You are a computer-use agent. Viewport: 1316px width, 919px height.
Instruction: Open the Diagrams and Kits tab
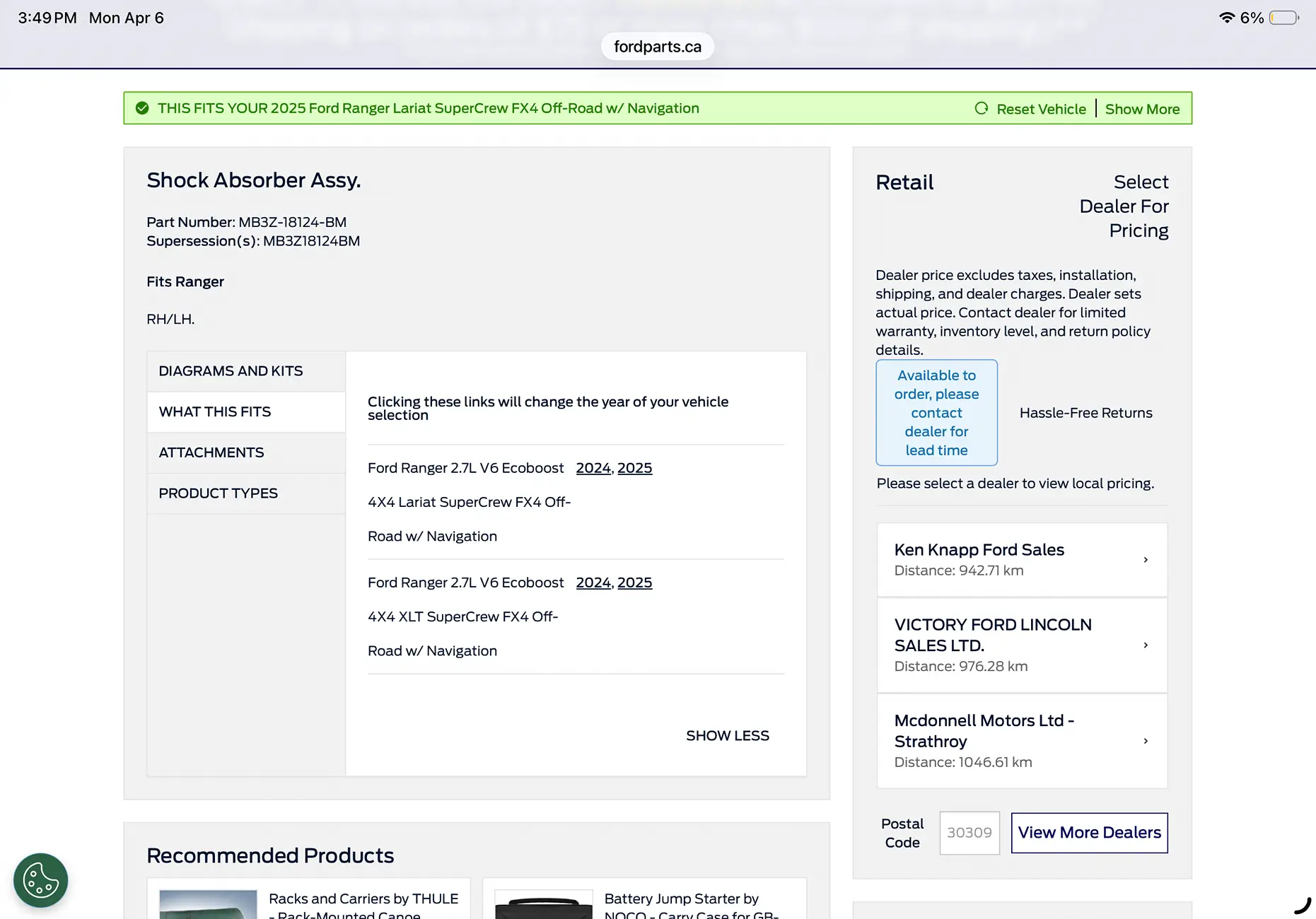point(246,371)
